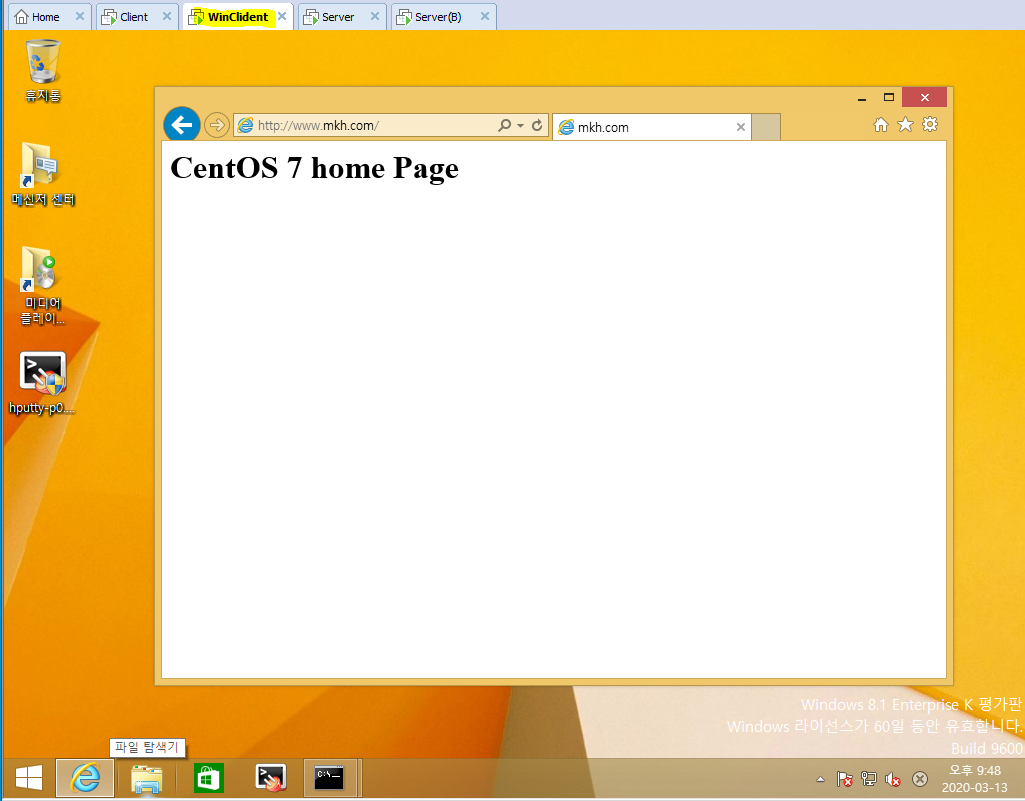Open the hputty taskbar icon
Viewport: 1025px width, 801px height.
click(271, 777)
